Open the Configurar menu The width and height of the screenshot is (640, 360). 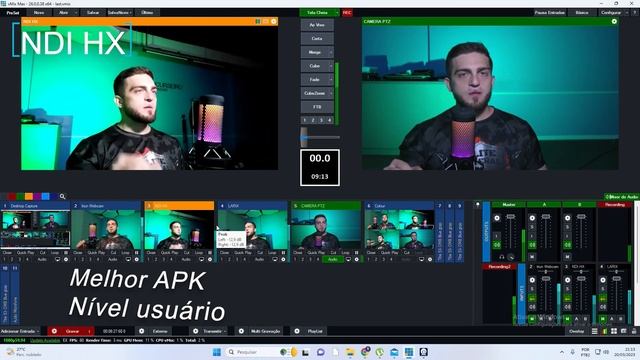[x=611, y=13]
